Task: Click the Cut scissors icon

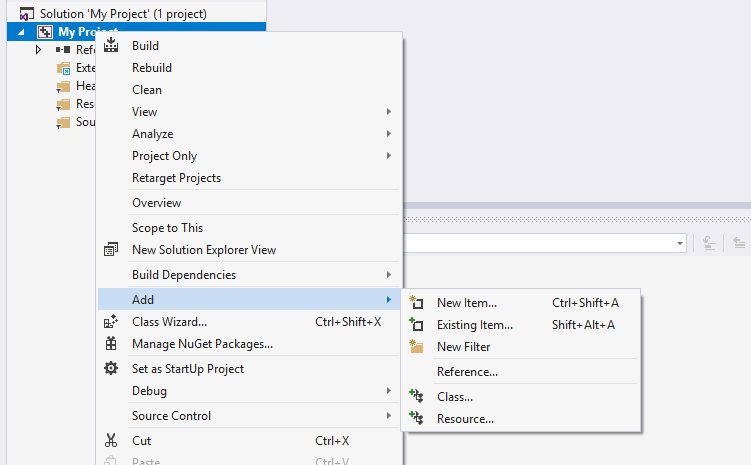Action: [x=111, y=441]
